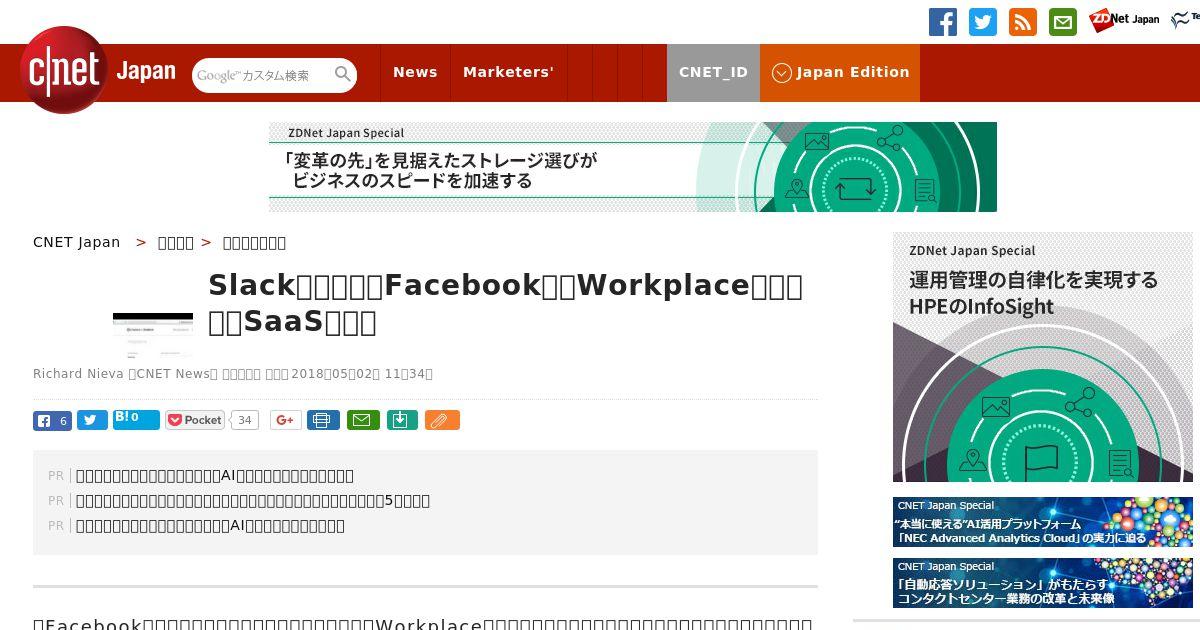Share the article on Facebook (count 6)
Image resolution: width=1200 pixels, height=630 pixels.
(52, 421)
